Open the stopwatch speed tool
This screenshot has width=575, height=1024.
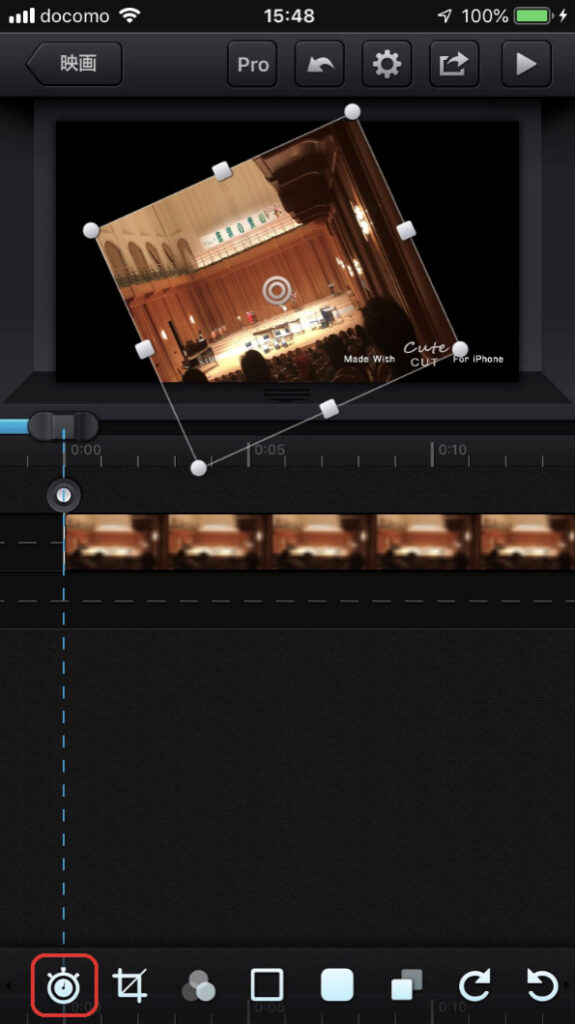coord(63,985)
